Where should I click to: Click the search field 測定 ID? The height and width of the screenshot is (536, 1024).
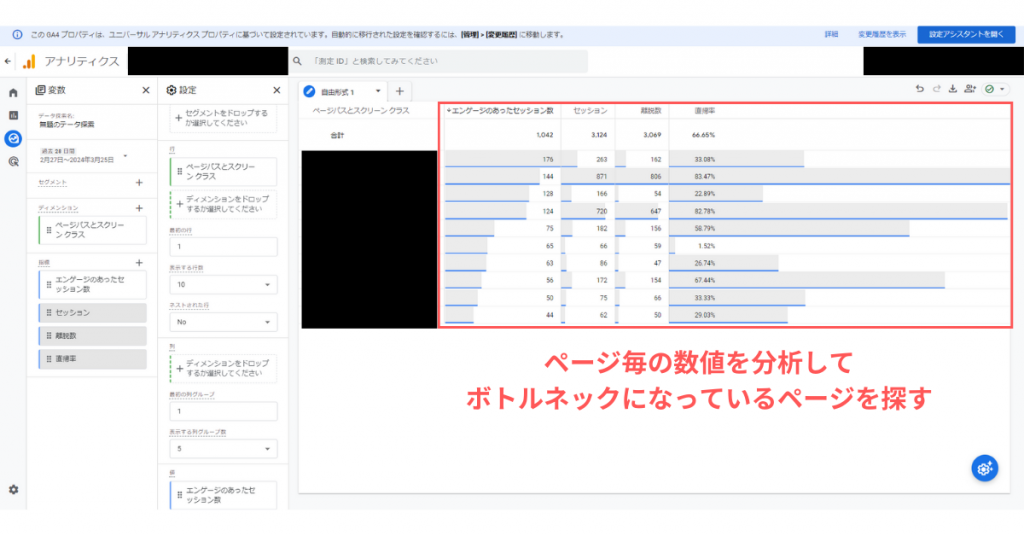click(438, 61)
